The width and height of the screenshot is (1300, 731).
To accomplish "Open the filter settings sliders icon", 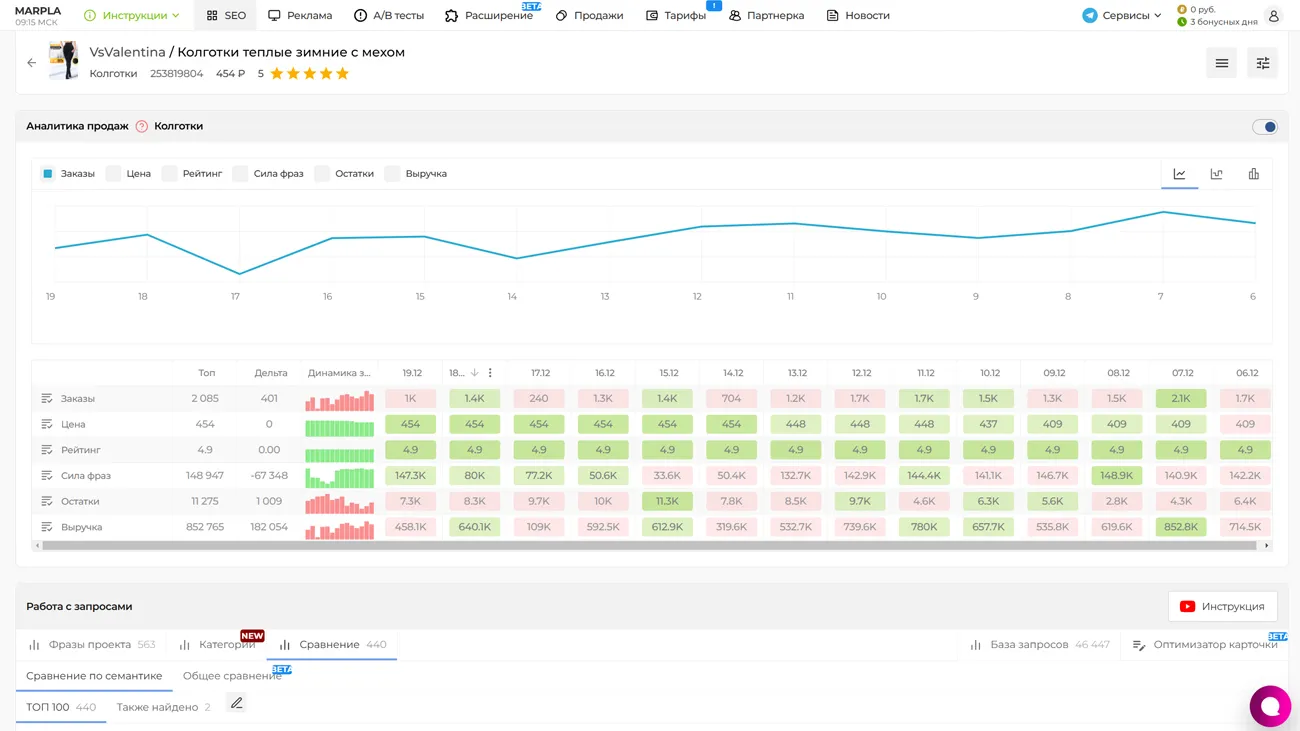I will tap(1262, 63).
